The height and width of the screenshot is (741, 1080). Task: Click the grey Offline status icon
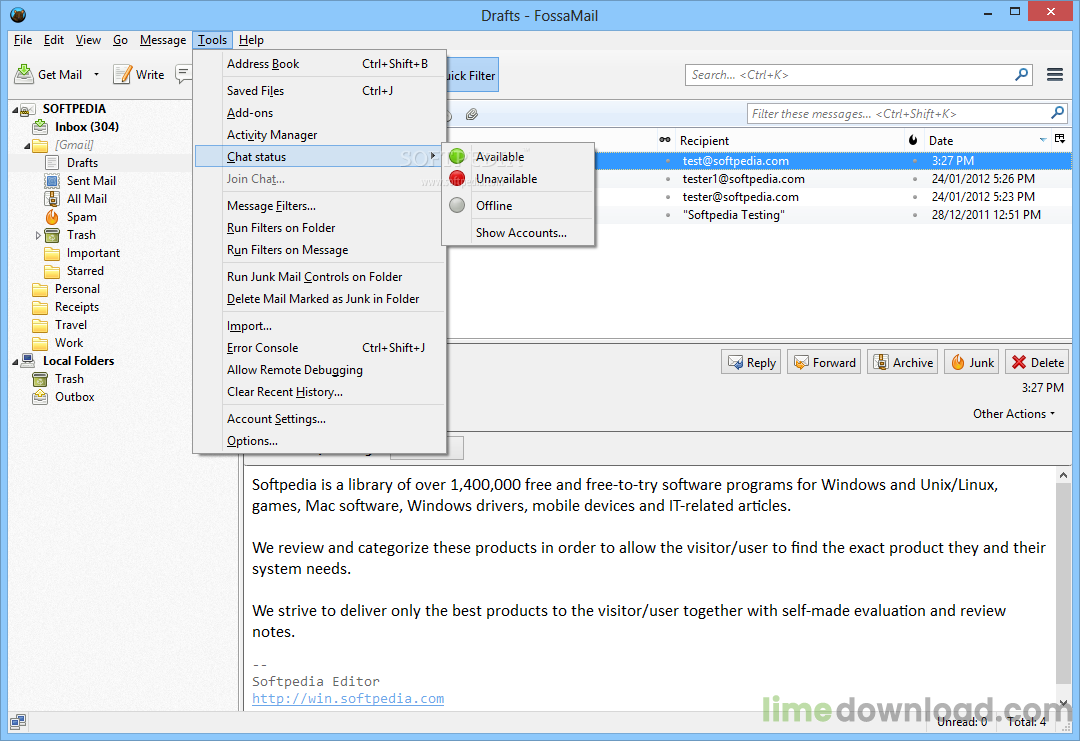[x=457, y=205]
